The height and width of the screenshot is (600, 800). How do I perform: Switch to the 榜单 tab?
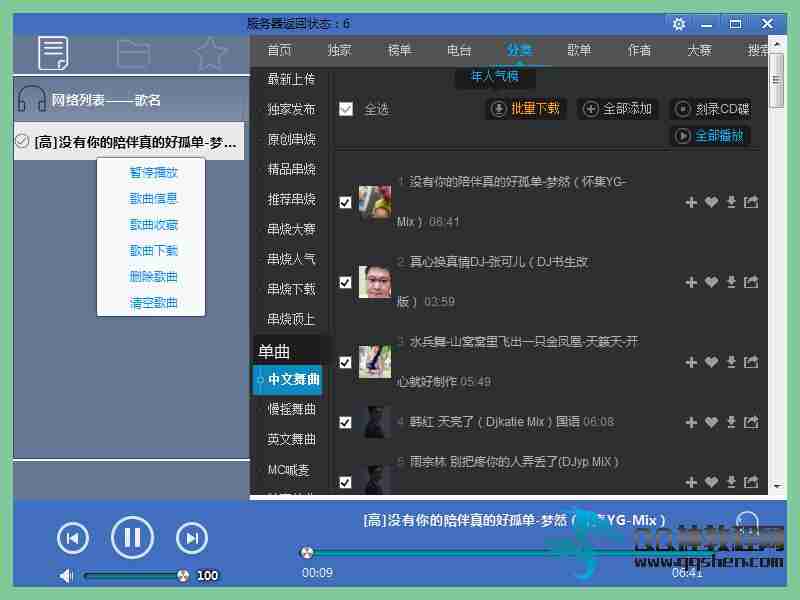point(399,50)
